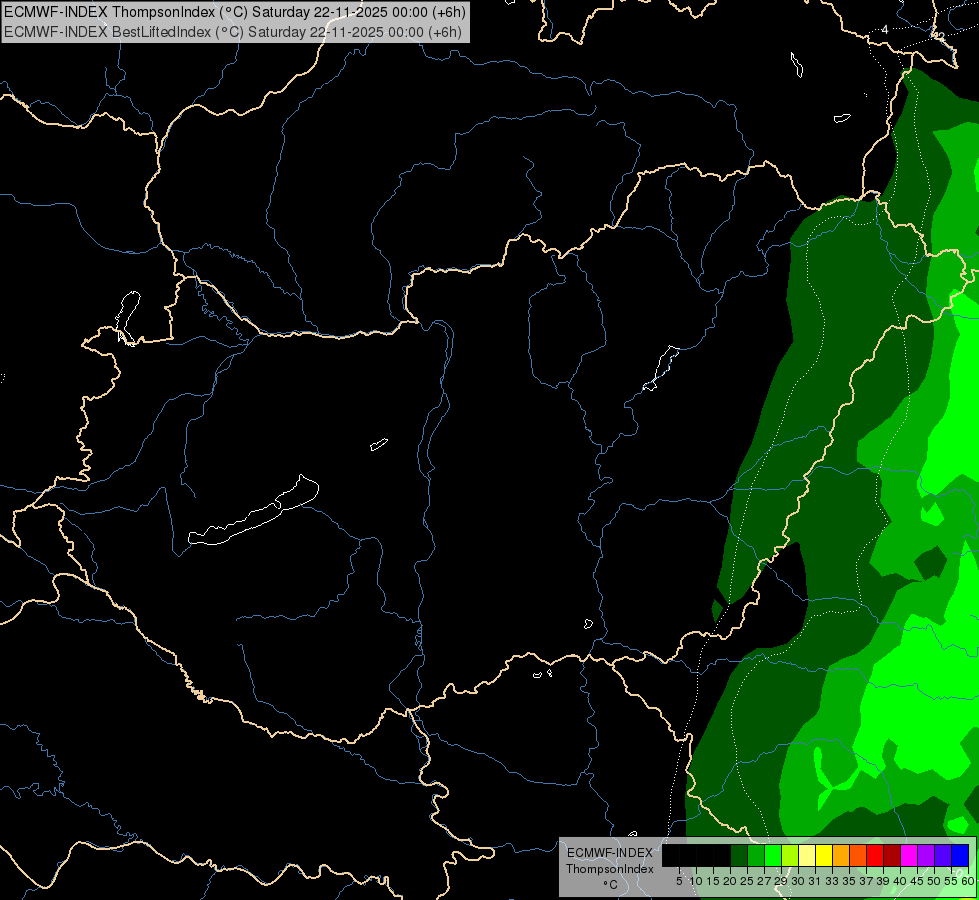Click the Lake Neusiedl outline near western border
This screenshot has height=900, width=979.
point(128,318)
